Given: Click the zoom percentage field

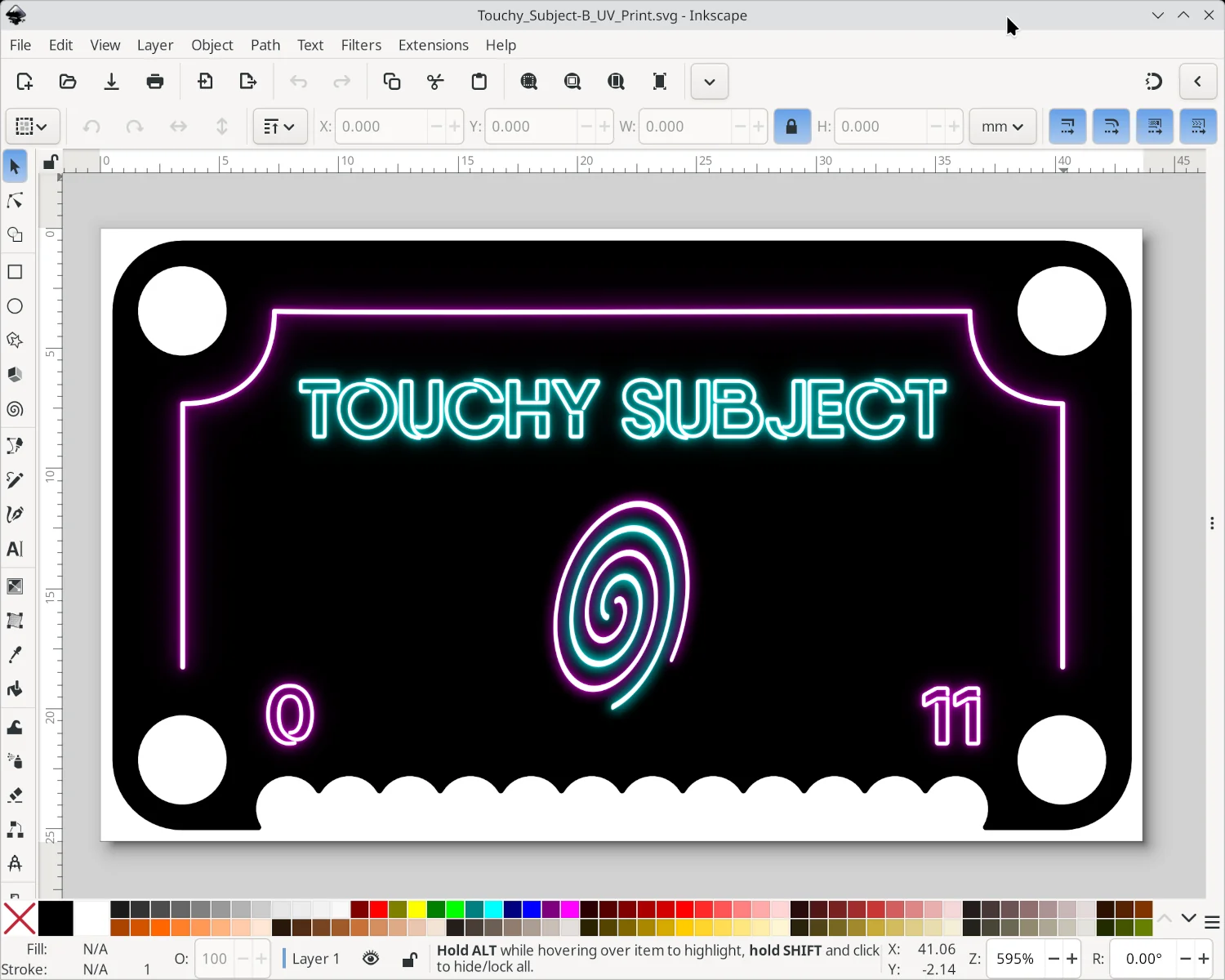Looking at the screenshot, I should point(1015,958).
